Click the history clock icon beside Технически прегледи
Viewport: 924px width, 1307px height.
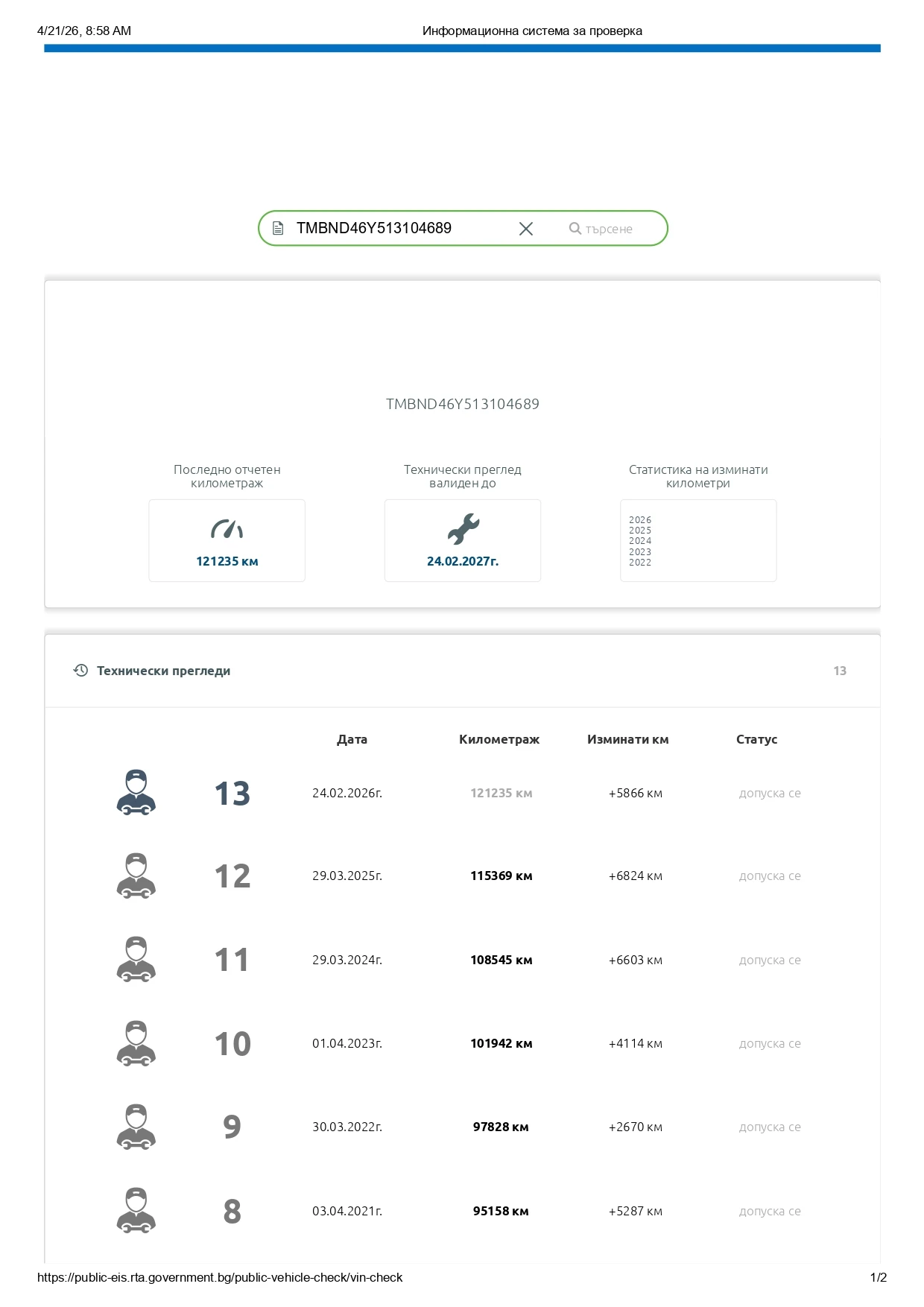[80, 671]
